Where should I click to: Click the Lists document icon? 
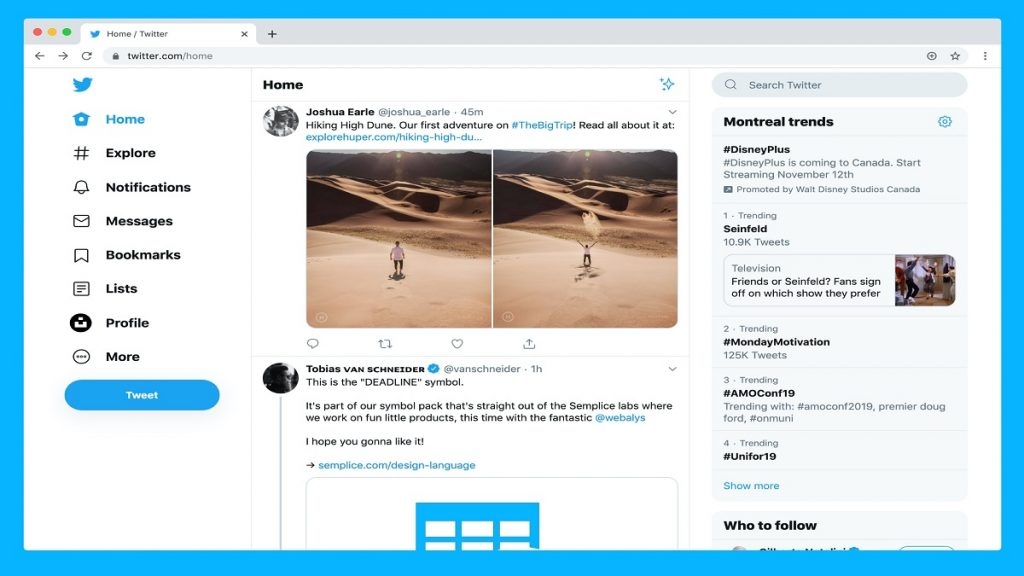click(82, 289)
